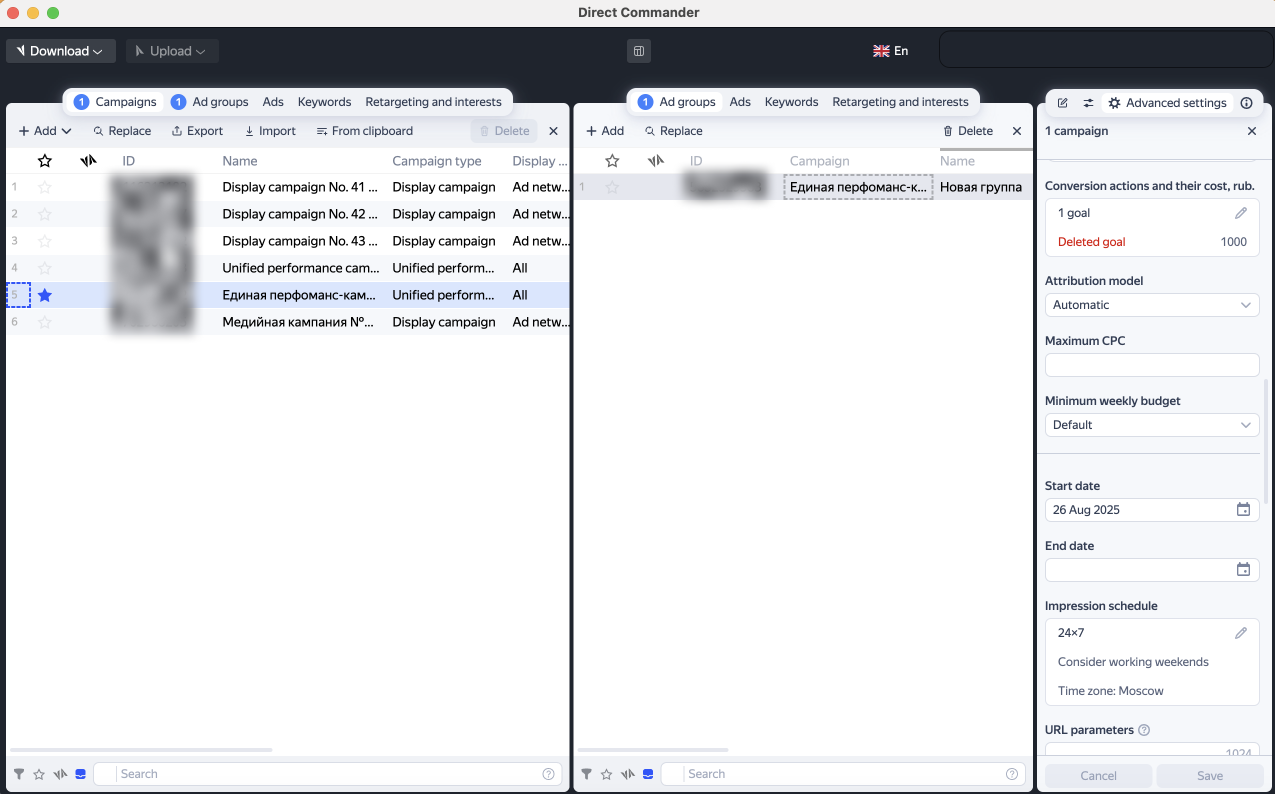Click Export in the campaigns toolbar

(197, 131)
